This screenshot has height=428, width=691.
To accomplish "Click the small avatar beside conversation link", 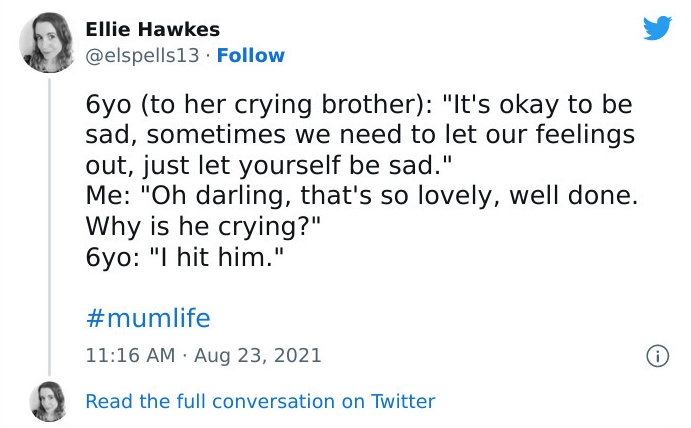I will pyautogui.click(x=47, y=401).
